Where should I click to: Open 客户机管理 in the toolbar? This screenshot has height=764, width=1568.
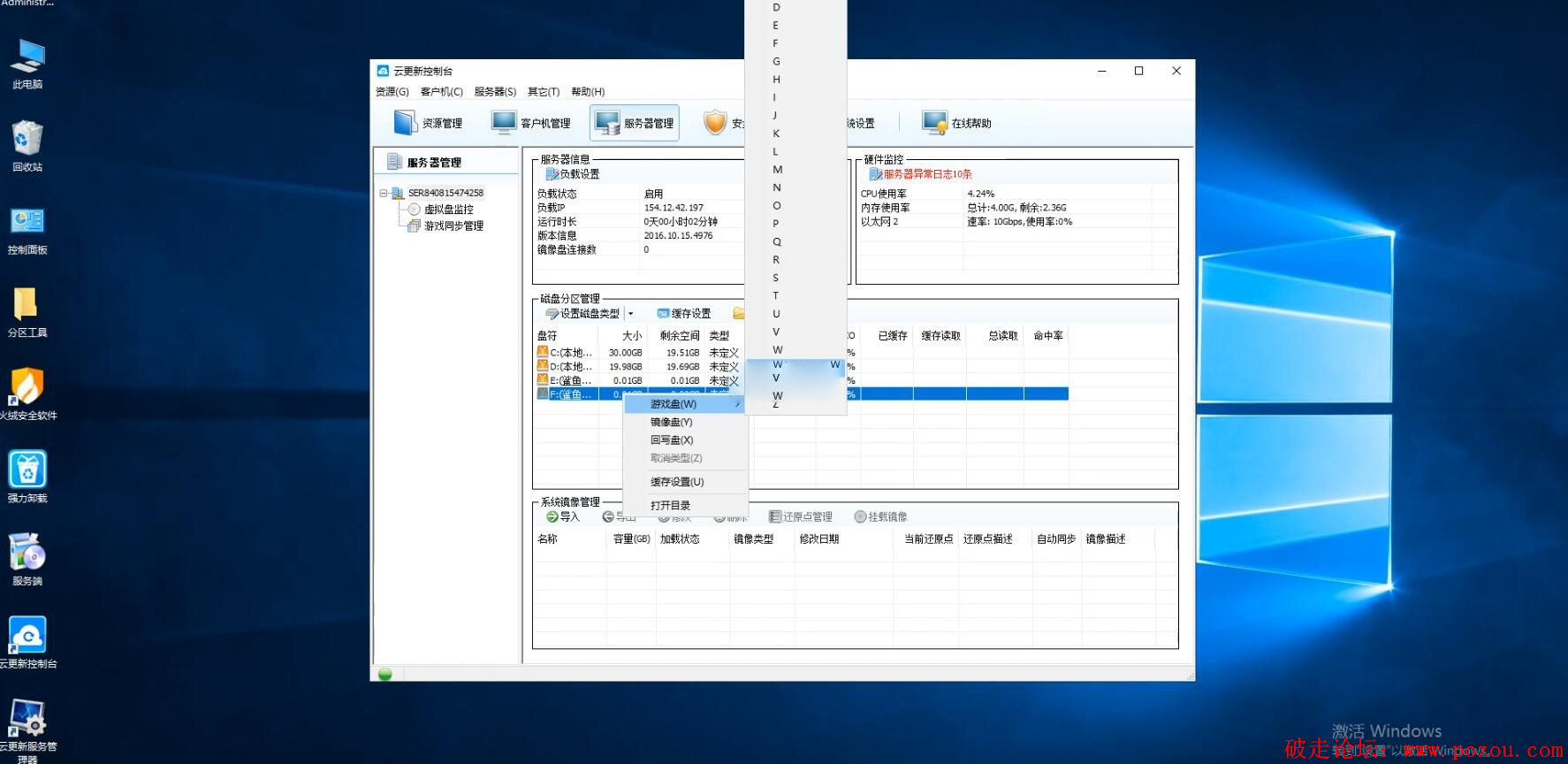(531, 123)
